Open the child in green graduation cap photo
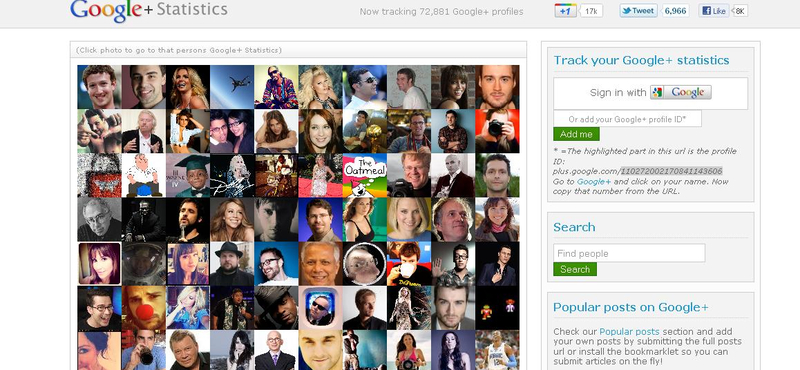 [188, 176]
